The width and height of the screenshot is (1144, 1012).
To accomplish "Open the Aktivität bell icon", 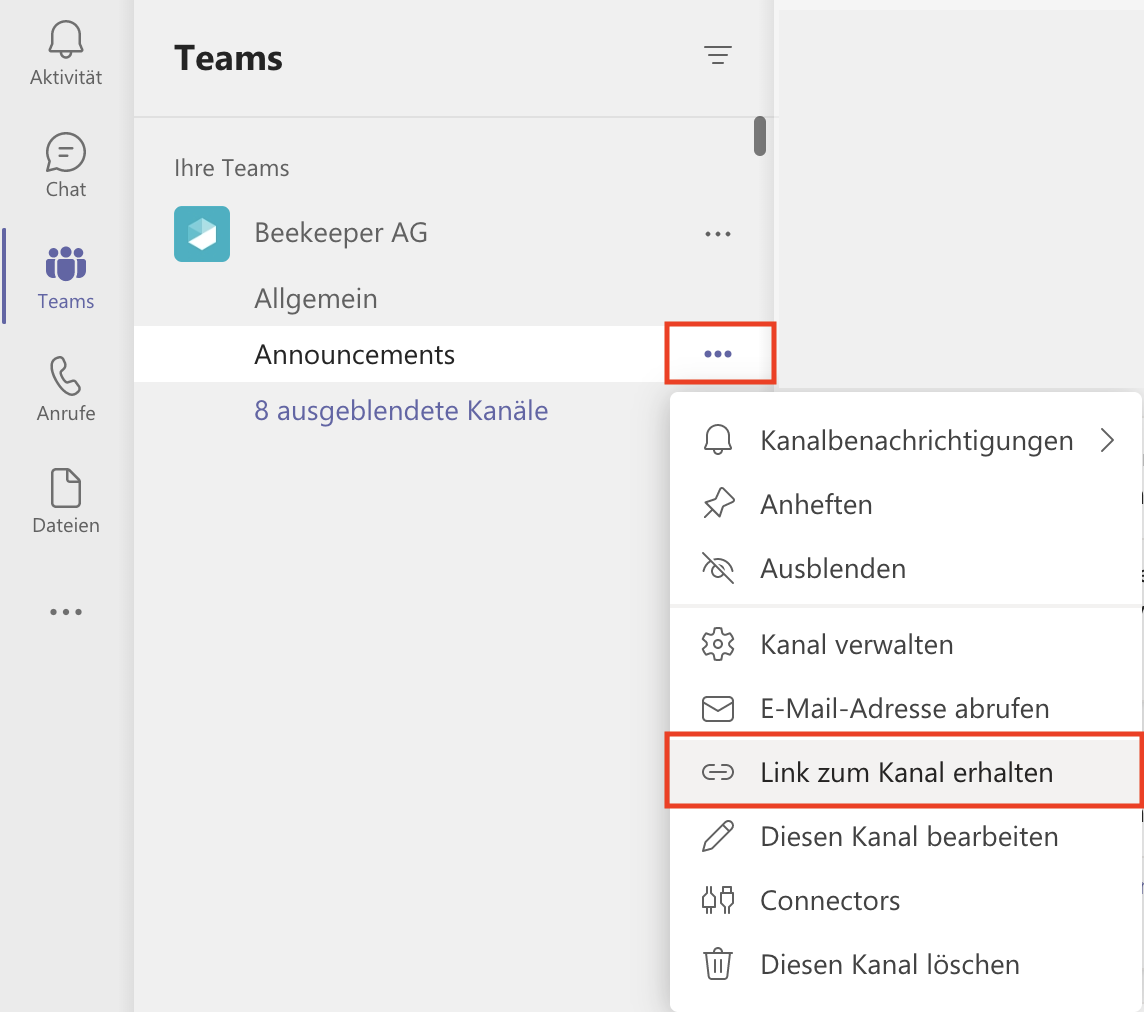I will pyautogui.click(x=66, y=39).
